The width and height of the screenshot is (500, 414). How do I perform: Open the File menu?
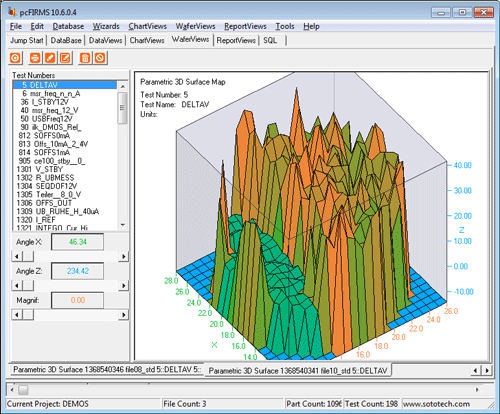click(x=16, y=26)
